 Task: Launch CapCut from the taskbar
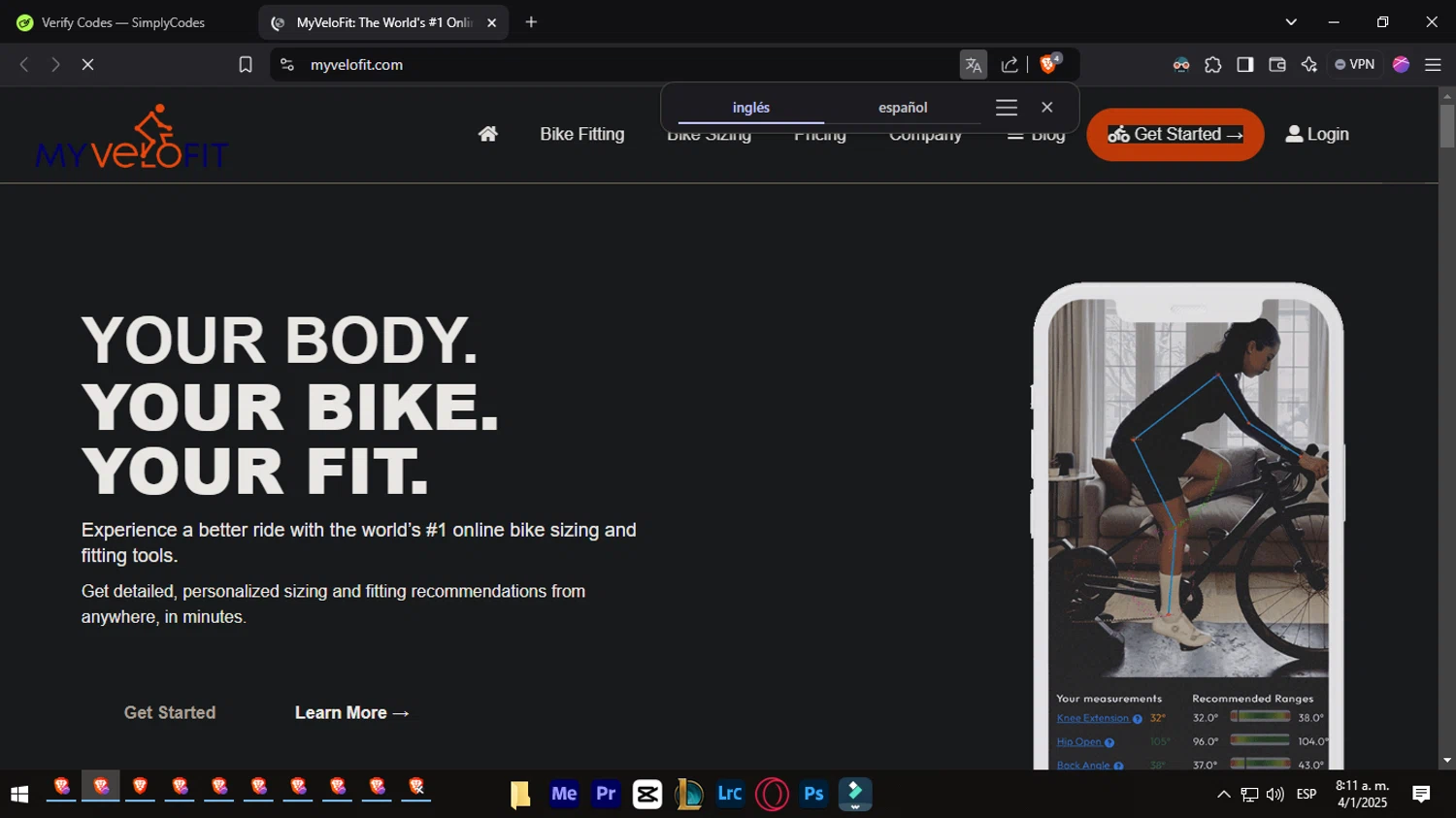pyautogui.click(x=647, y=794)
